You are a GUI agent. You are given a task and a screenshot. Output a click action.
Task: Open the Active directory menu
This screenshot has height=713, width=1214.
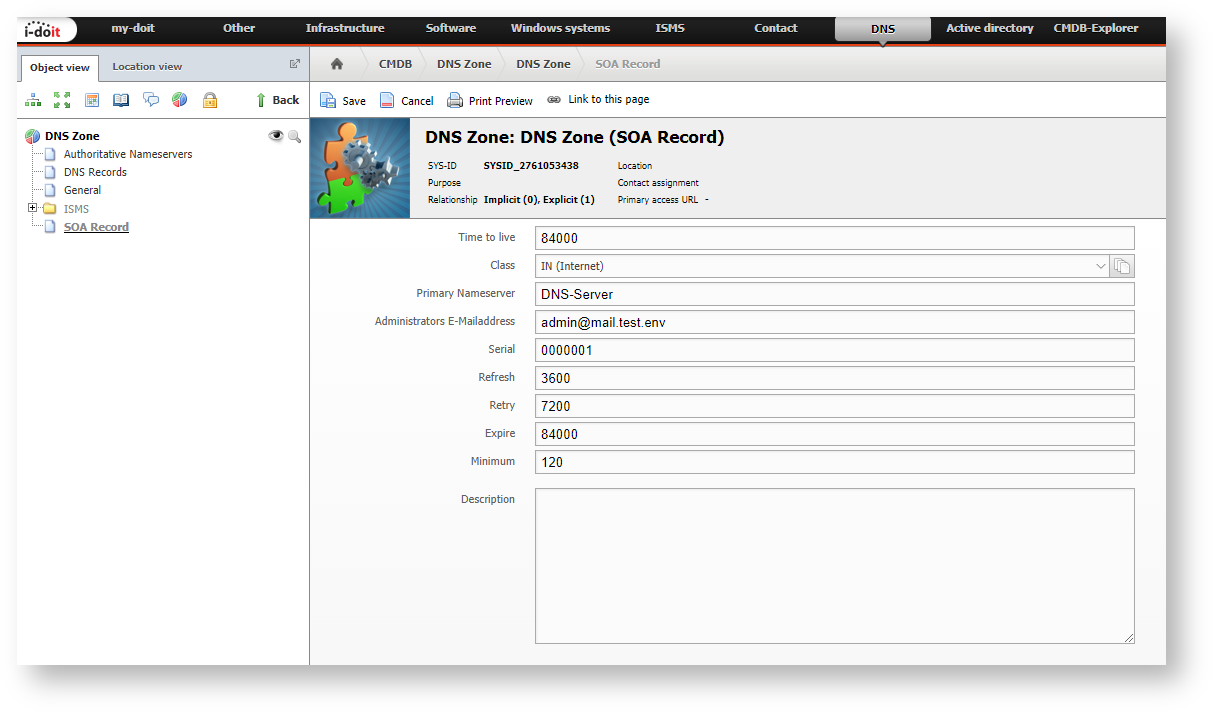(990, 28)
